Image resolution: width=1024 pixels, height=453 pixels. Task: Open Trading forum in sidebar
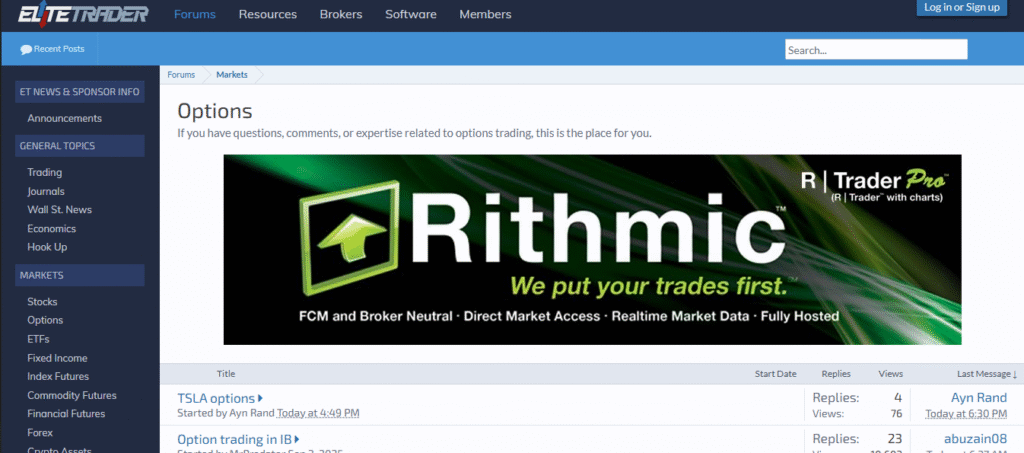click(x=44, y=173)
